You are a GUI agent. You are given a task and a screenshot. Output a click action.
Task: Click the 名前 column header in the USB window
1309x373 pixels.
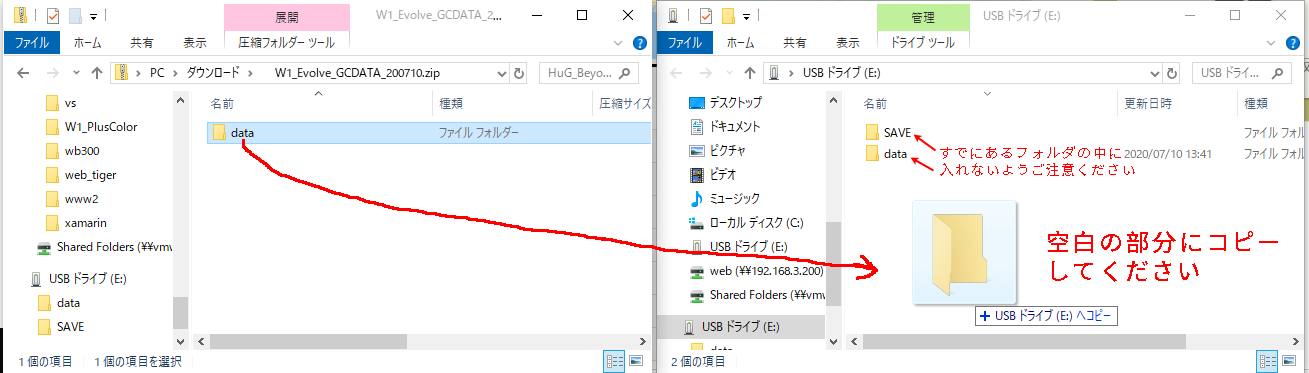[875, 103]
